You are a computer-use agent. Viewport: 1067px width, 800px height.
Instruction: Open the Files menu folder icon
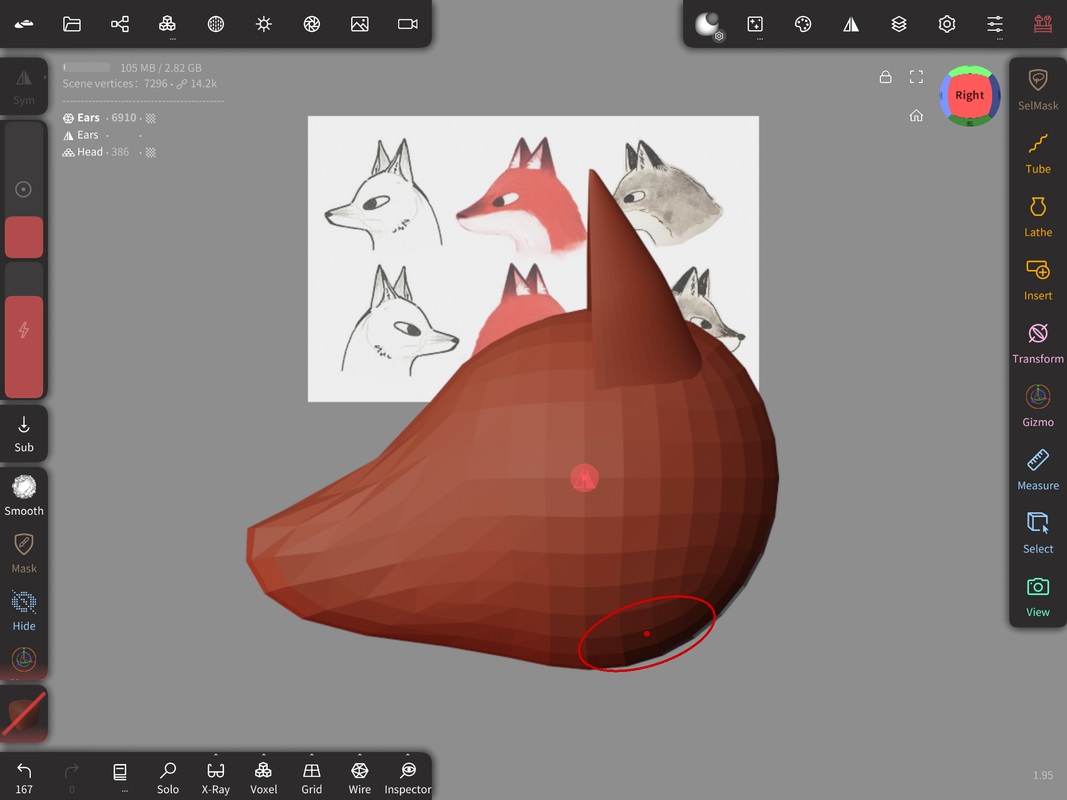click(x=72, y=24)
